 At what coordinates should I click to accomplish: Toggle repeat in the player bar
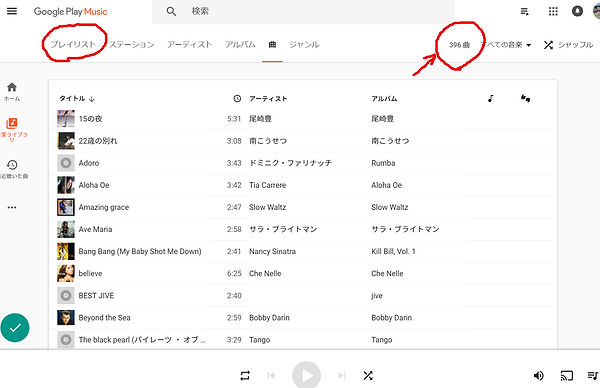pos(245,376)
